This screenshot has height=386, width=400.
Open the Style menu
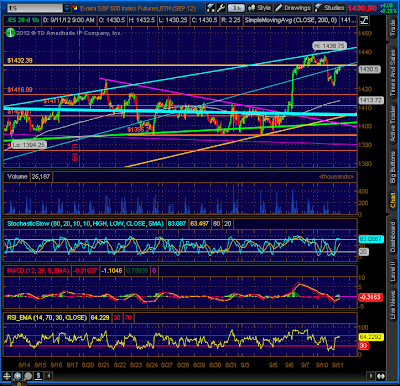click(x=260, y=8)
